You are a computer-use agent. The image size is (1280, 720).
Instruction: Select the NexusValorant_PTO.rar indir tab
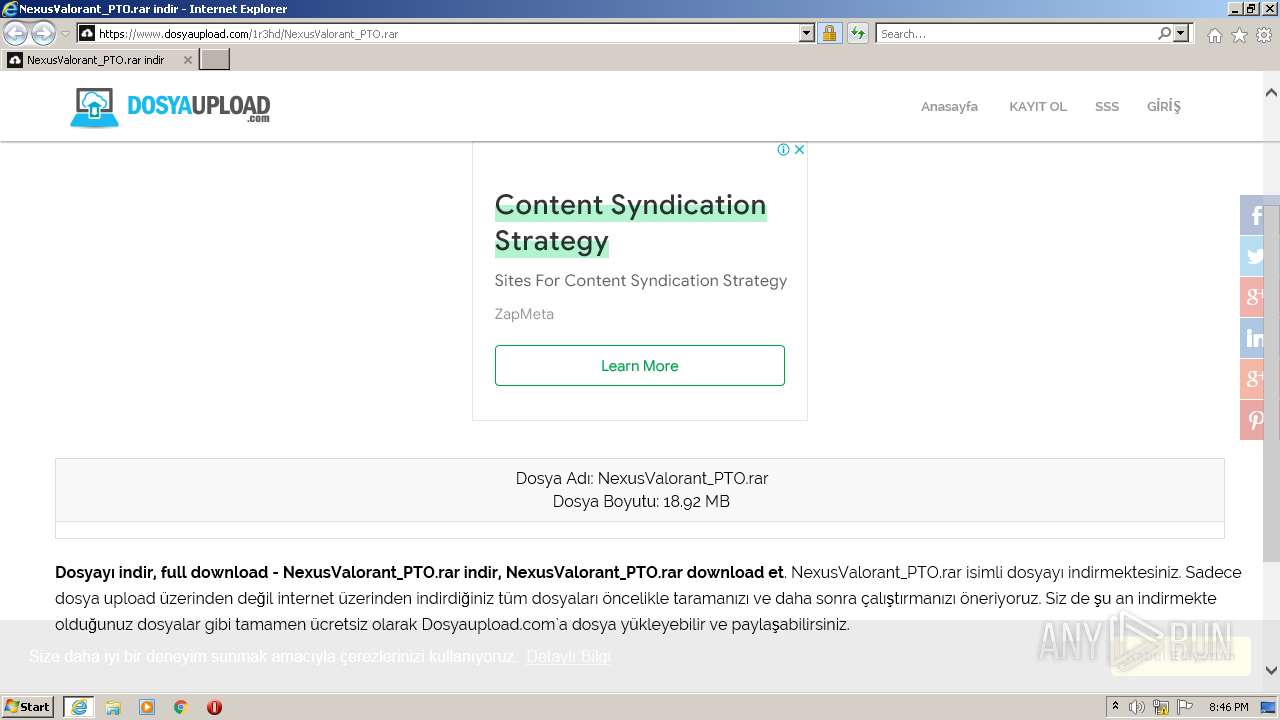tap(96, 60)
